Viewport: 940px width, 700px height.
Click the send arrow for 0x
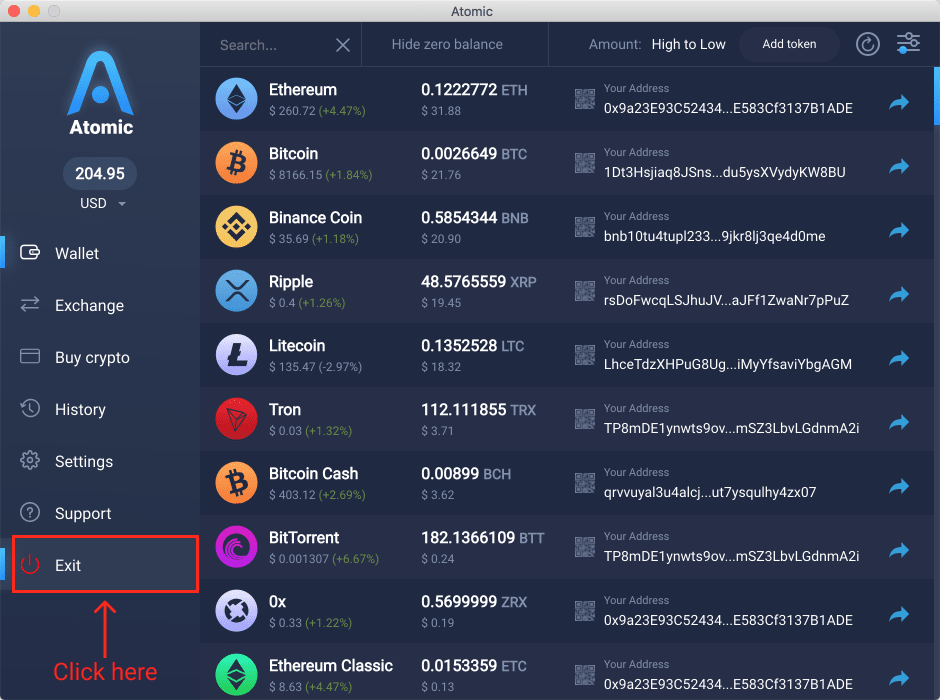[x=899, y=614]
